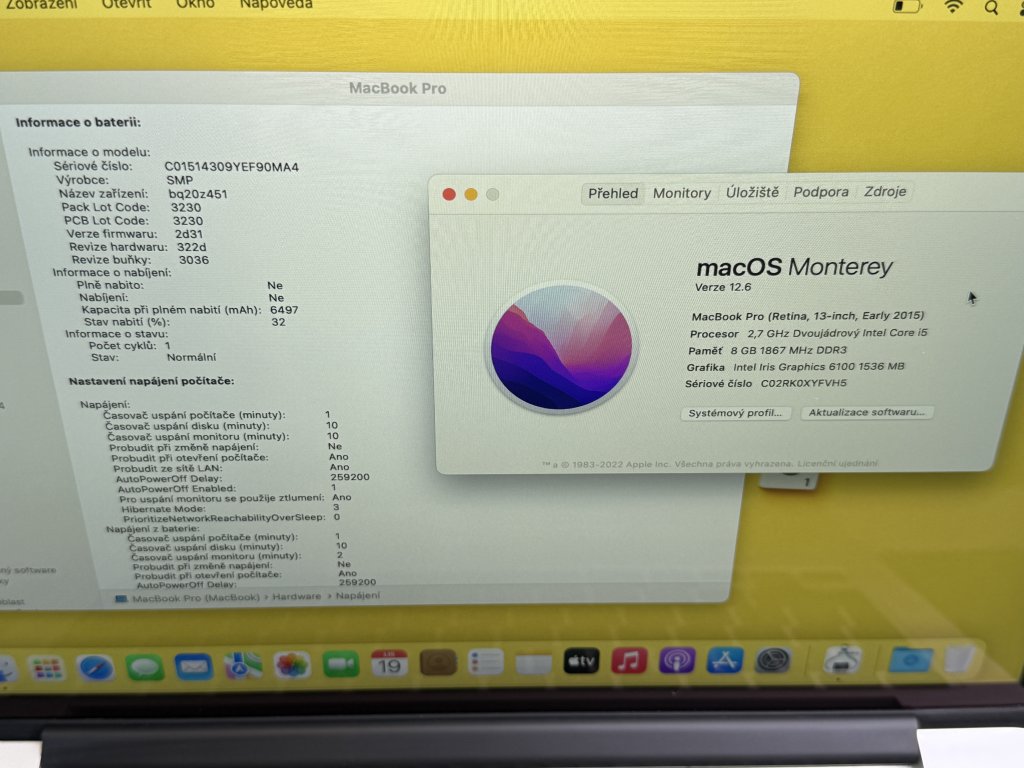Viewport: 1024px width, 768px height.
Task: Switch to the Monitory tab
Action: point(682,193)
